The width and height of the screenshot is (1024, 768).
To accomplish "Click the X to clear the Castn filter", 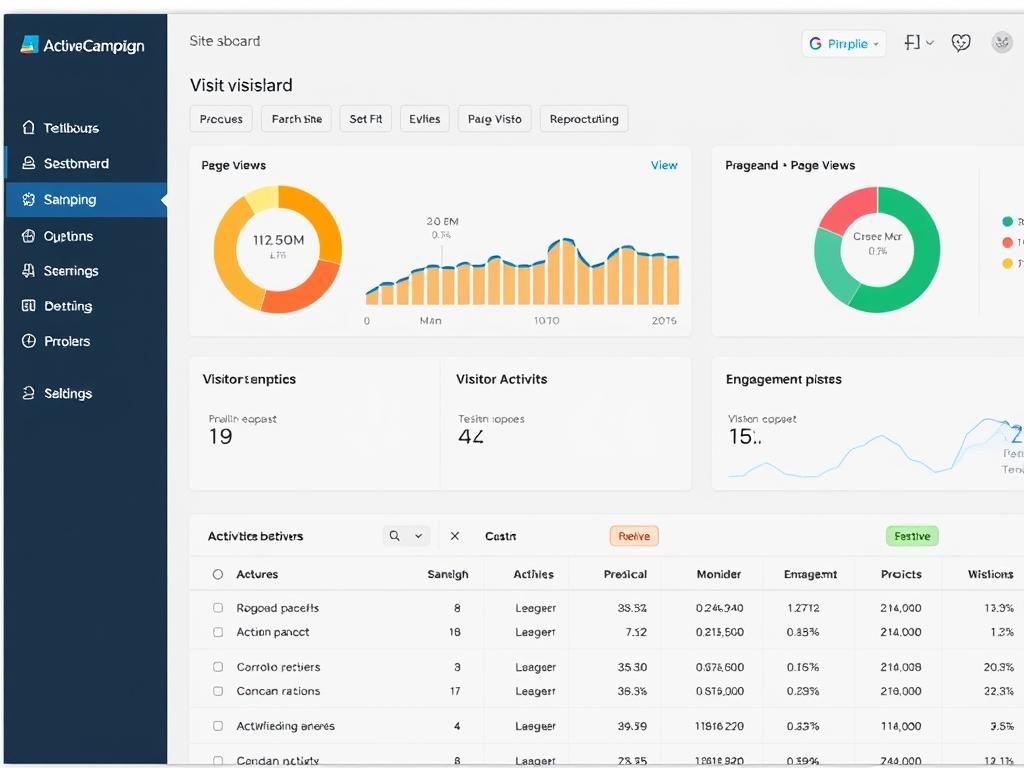I will (x=455, y=536).
